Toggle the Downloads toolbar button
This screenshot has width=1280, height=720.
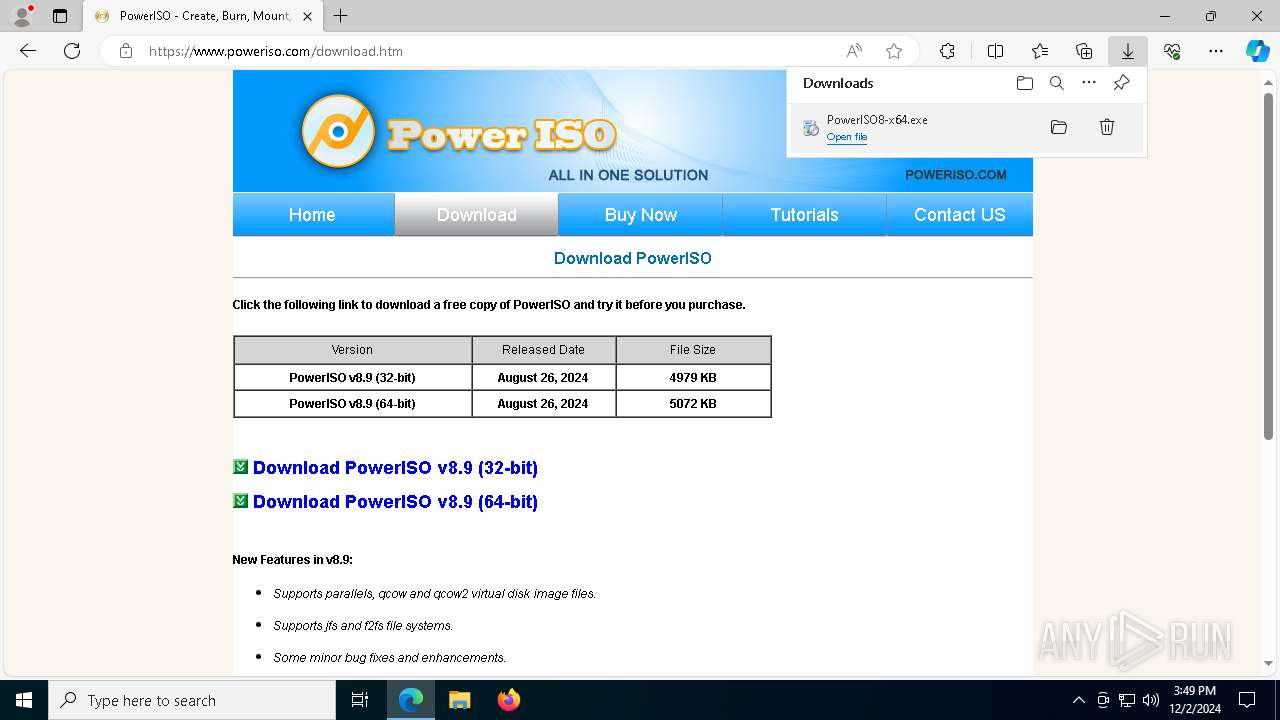[1127, 51]
